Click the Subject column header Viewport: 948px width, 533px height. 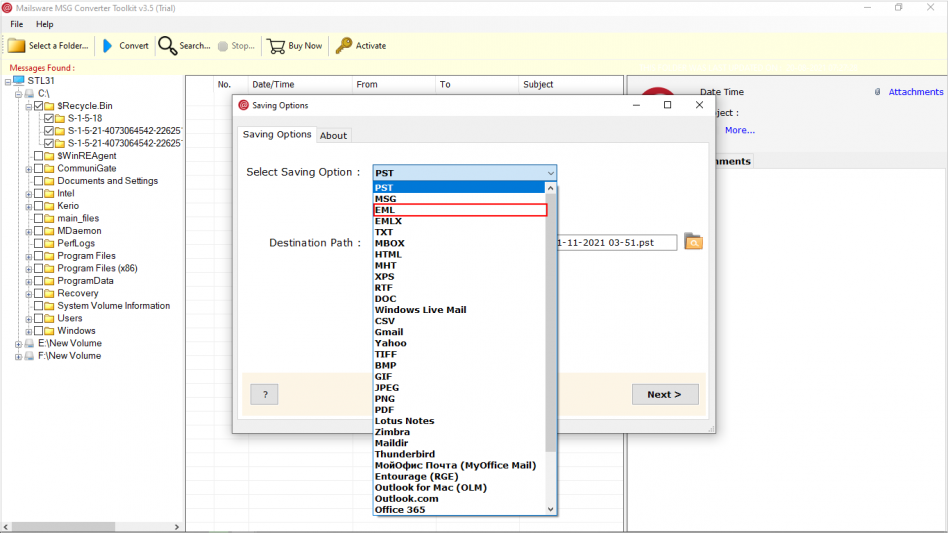[570, 85]
